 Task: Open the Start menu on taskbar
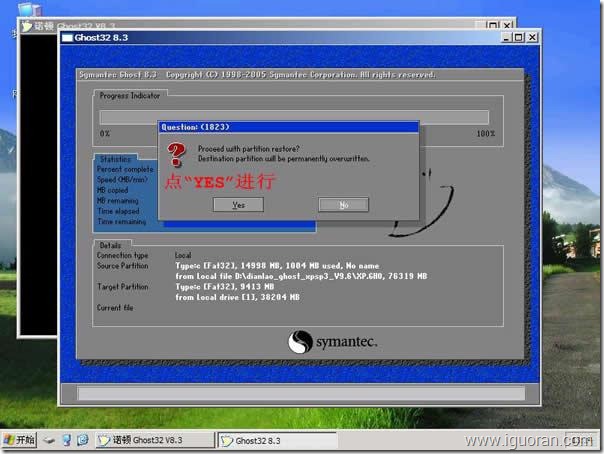click(19, 440)
